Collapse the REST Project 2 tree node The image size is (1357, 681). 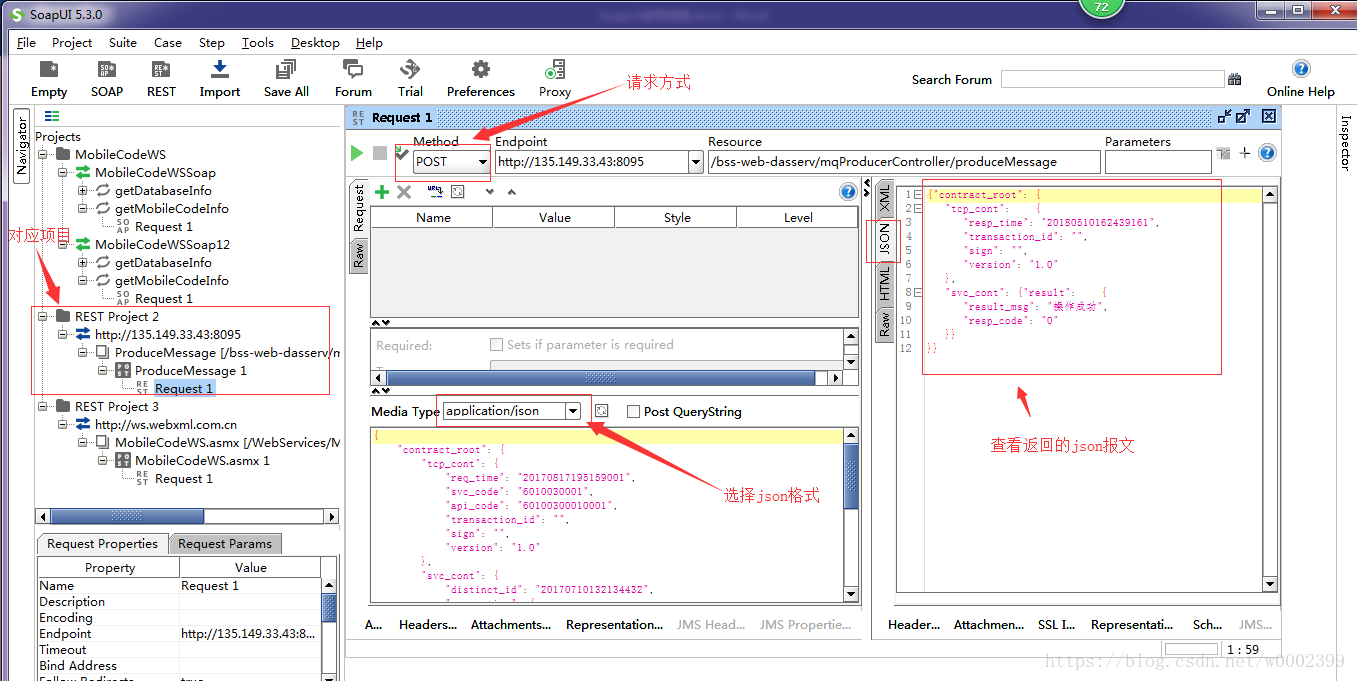[x=43, y=316]
